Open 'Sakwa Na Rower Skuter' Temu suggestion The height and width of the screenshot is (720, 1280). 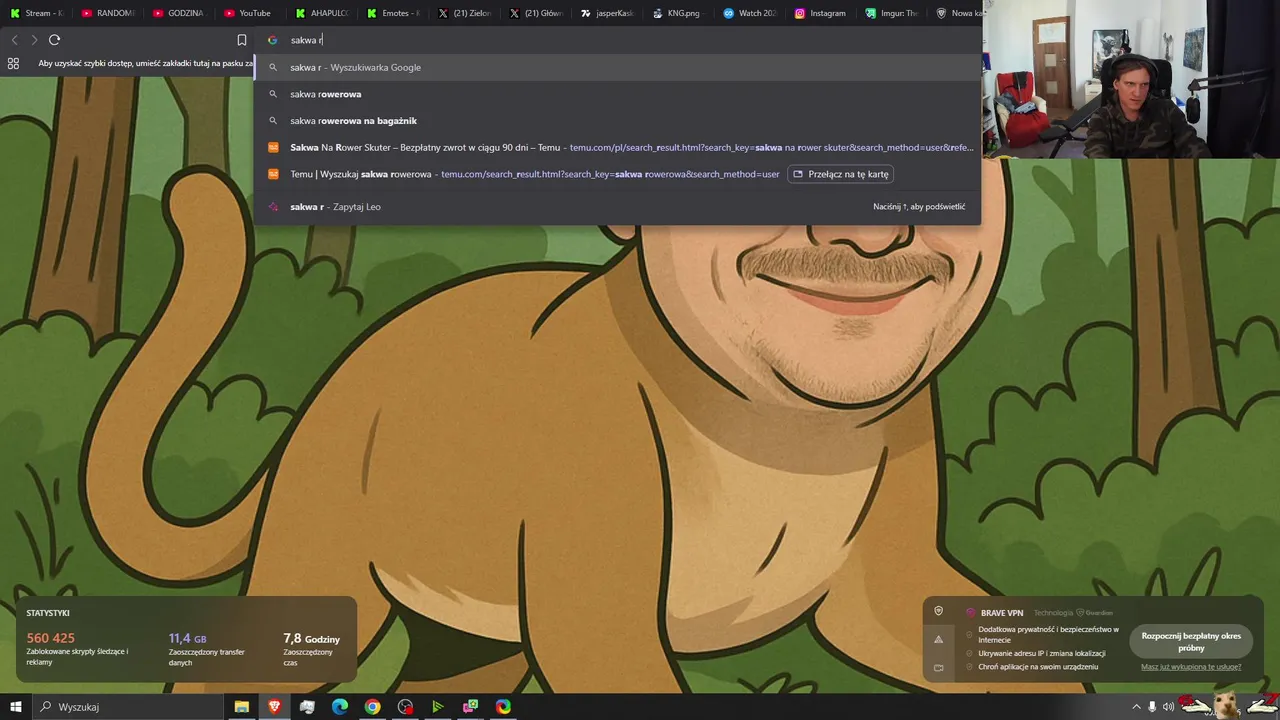(x=617, y=147)
